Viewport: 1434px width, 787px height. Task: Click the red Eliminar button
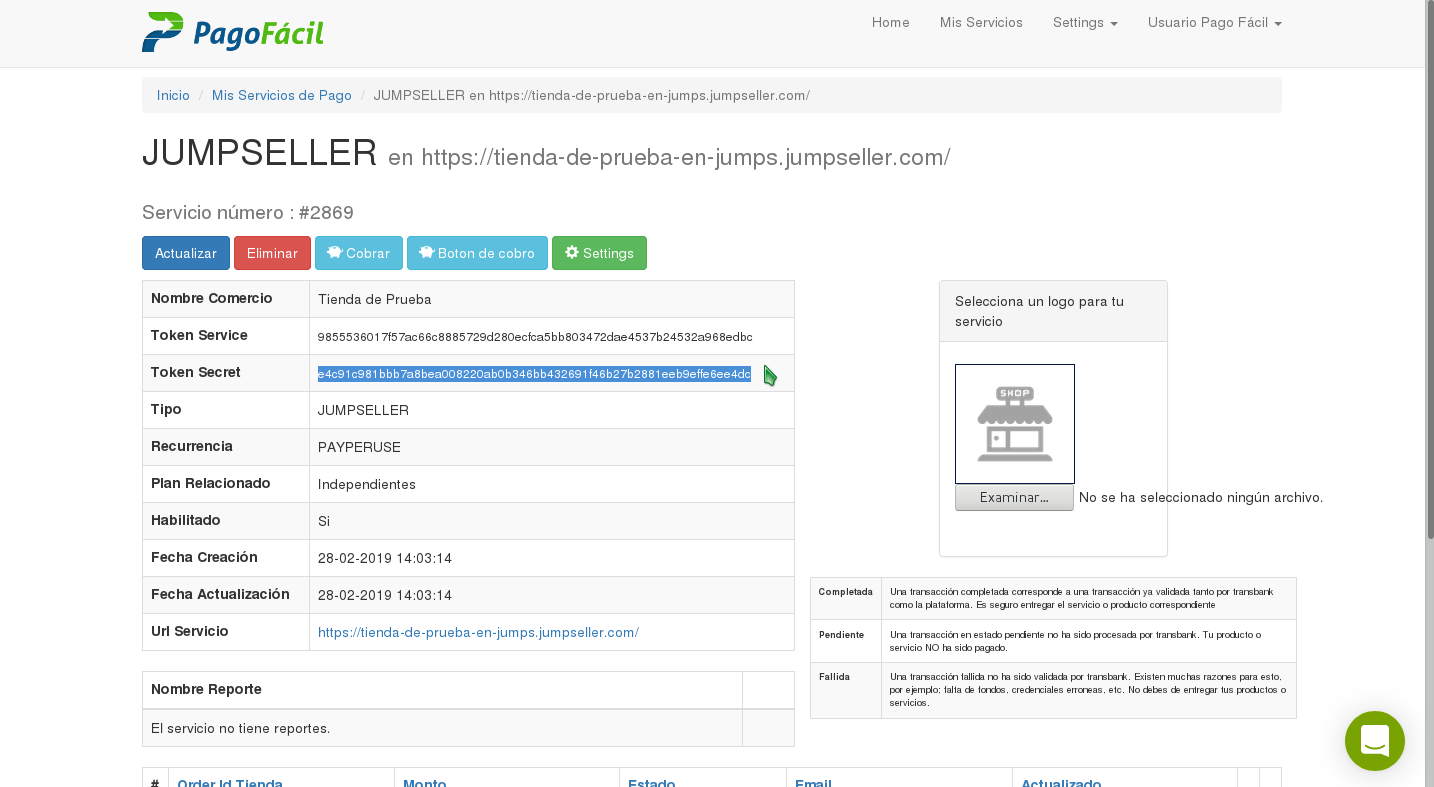click(272, 253)
